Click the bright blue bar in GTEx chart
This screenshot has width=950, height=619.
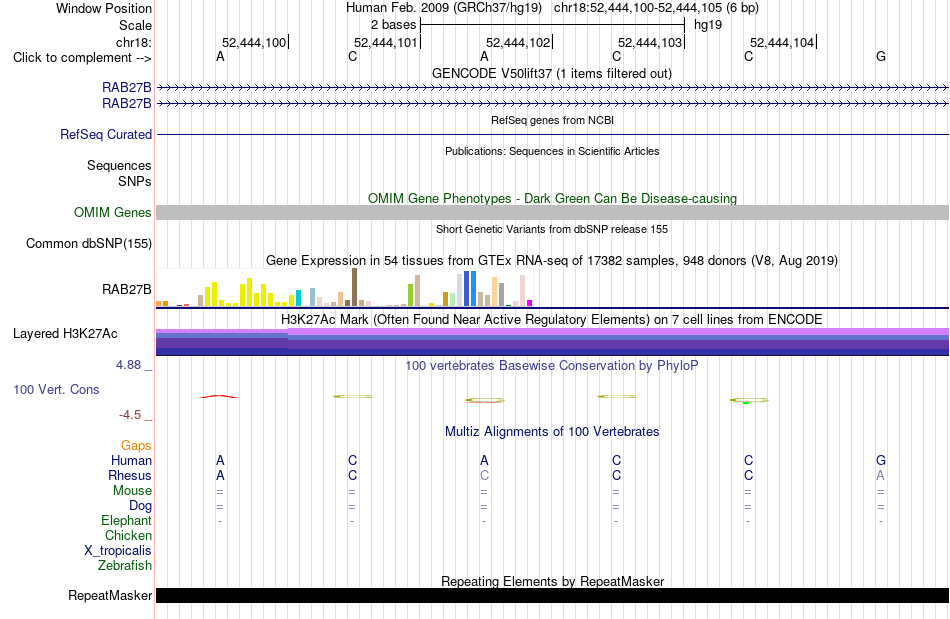tap(473, 288)
